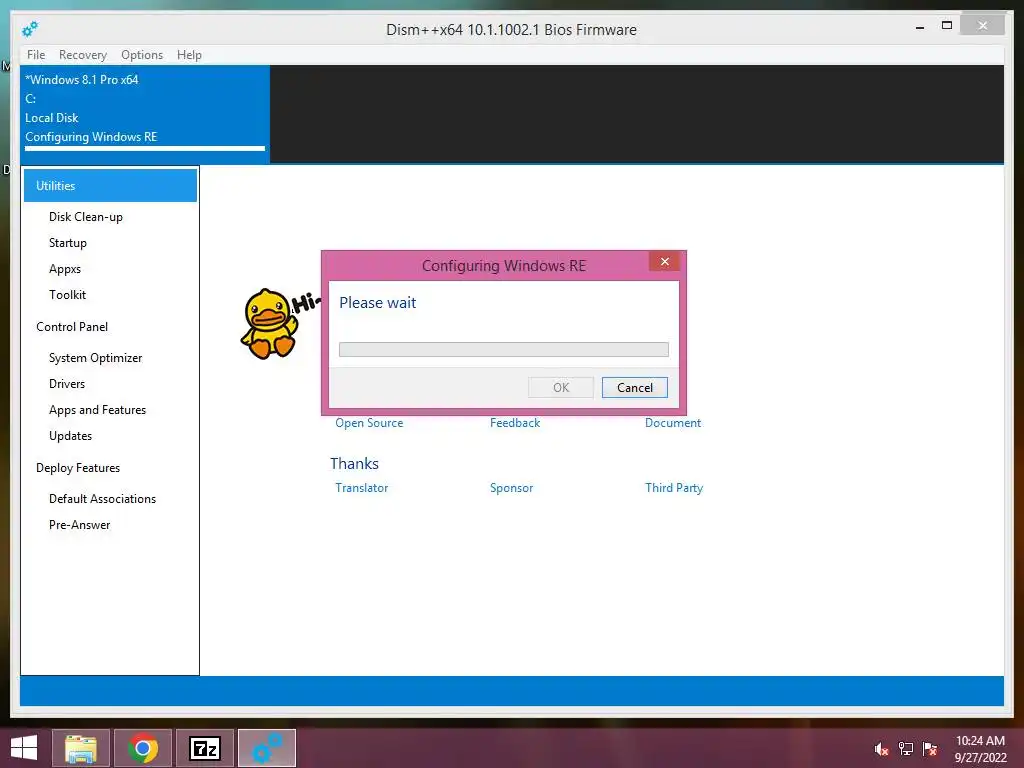
Task: Click the Configuring Windows RE progress bar under image tile
Action: pyautogui.click(x=145, y=148)
